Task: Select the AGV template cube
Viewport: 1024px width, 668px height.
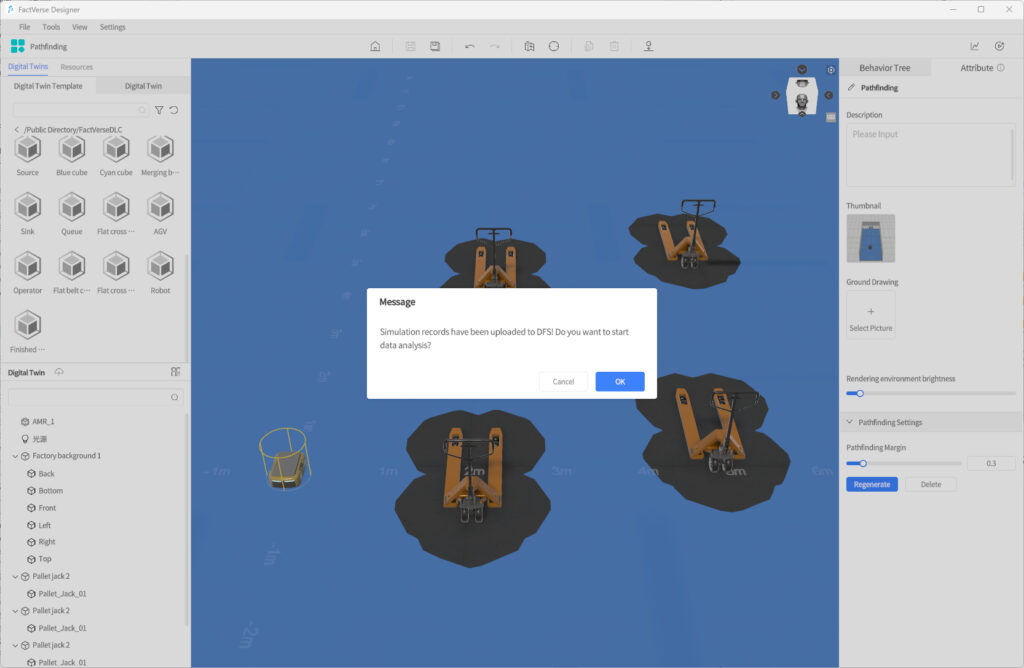Action: coord(160,208)
